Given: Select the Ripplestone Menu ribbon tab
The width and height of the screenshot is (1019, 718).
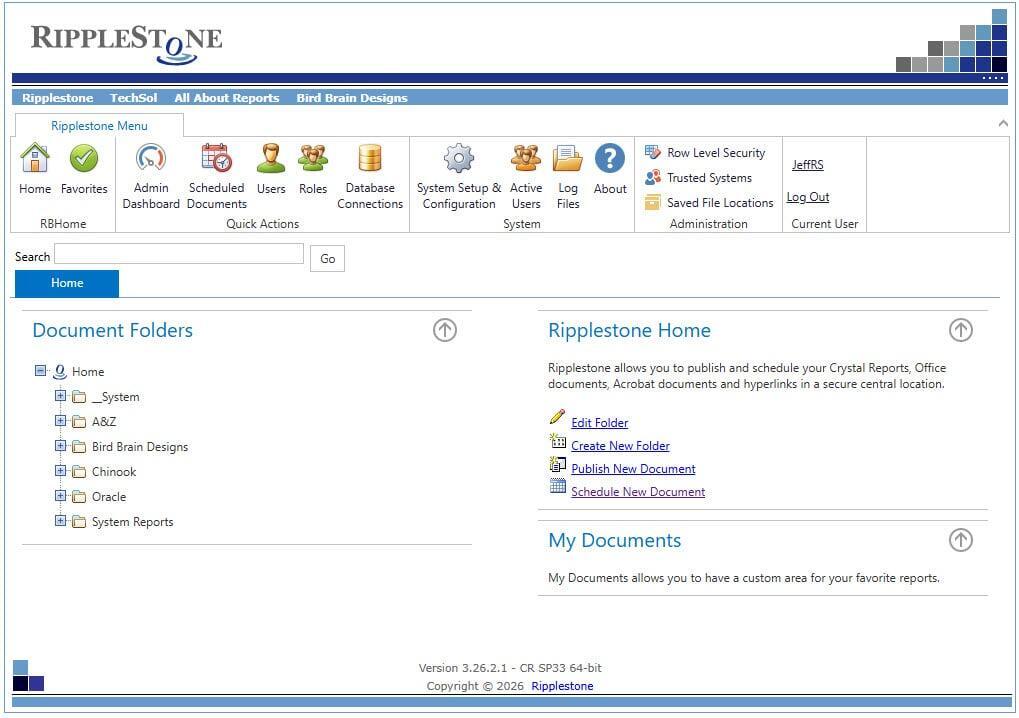Looking at the screenshot, I should [x=99, y=126].
